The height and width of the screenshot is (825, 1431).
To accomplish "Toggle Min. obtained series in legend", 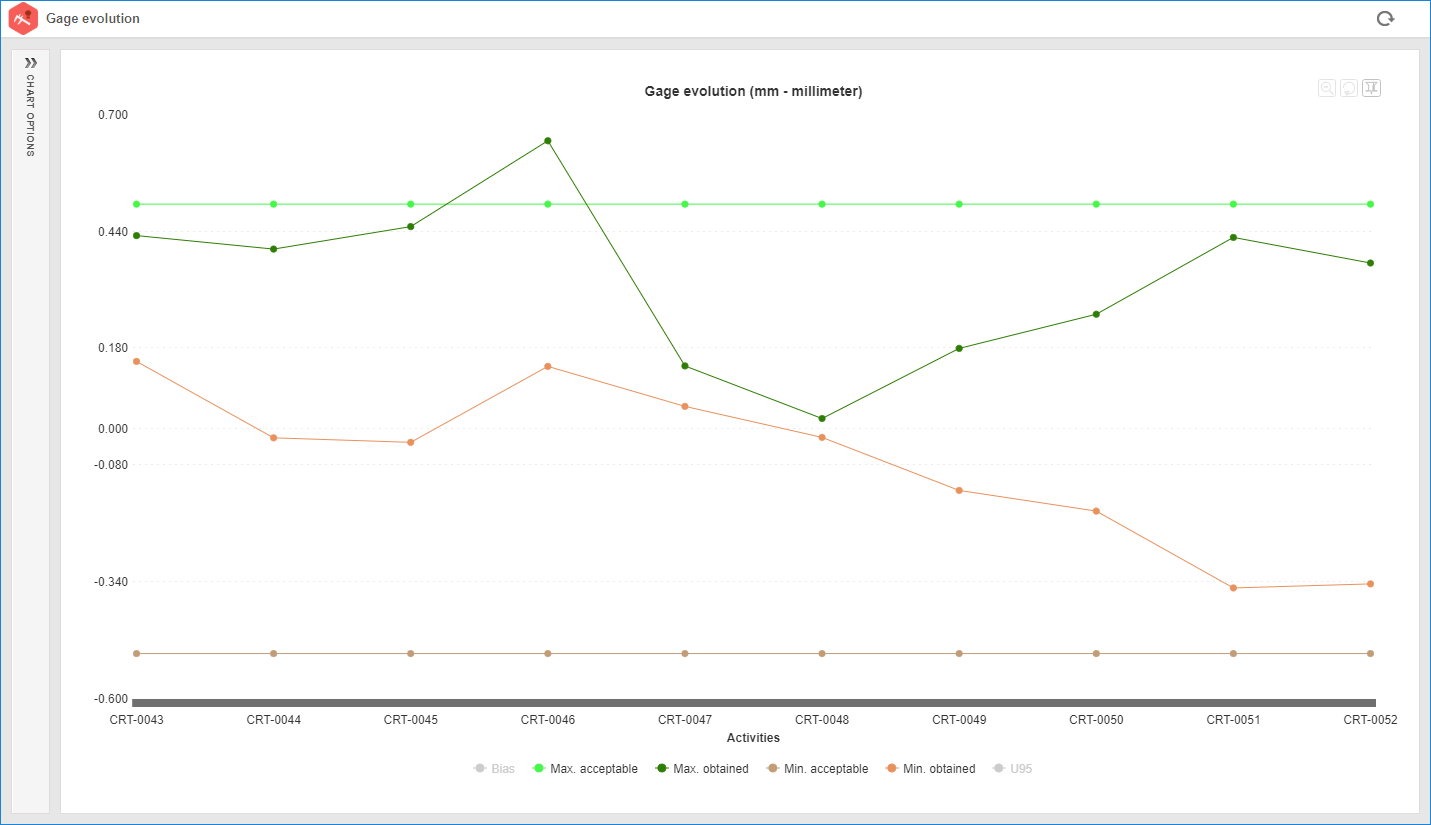I will pos(930,769).
